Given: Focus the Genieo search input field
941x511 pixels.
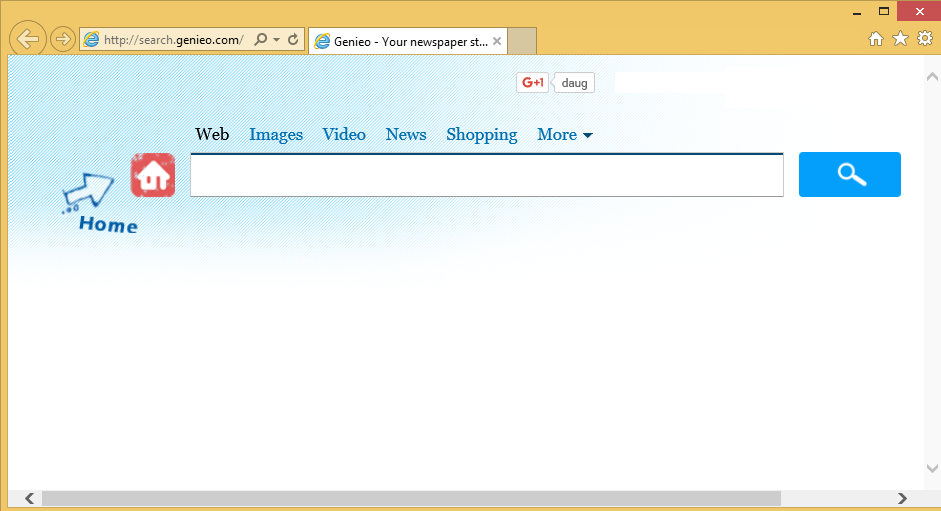Looking at the screenshot, I should coord(487,175).
